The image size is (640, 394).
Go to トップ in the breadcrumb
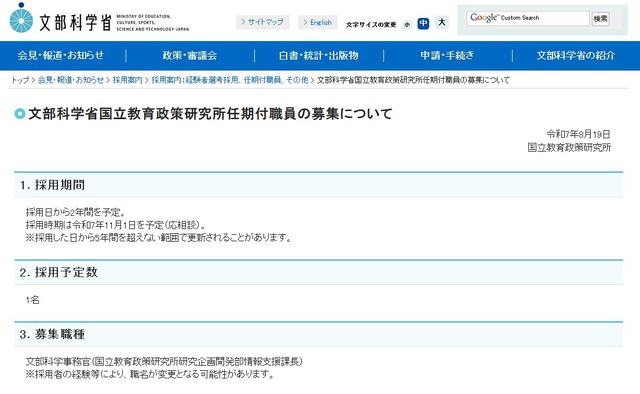[x=20, y=80]
